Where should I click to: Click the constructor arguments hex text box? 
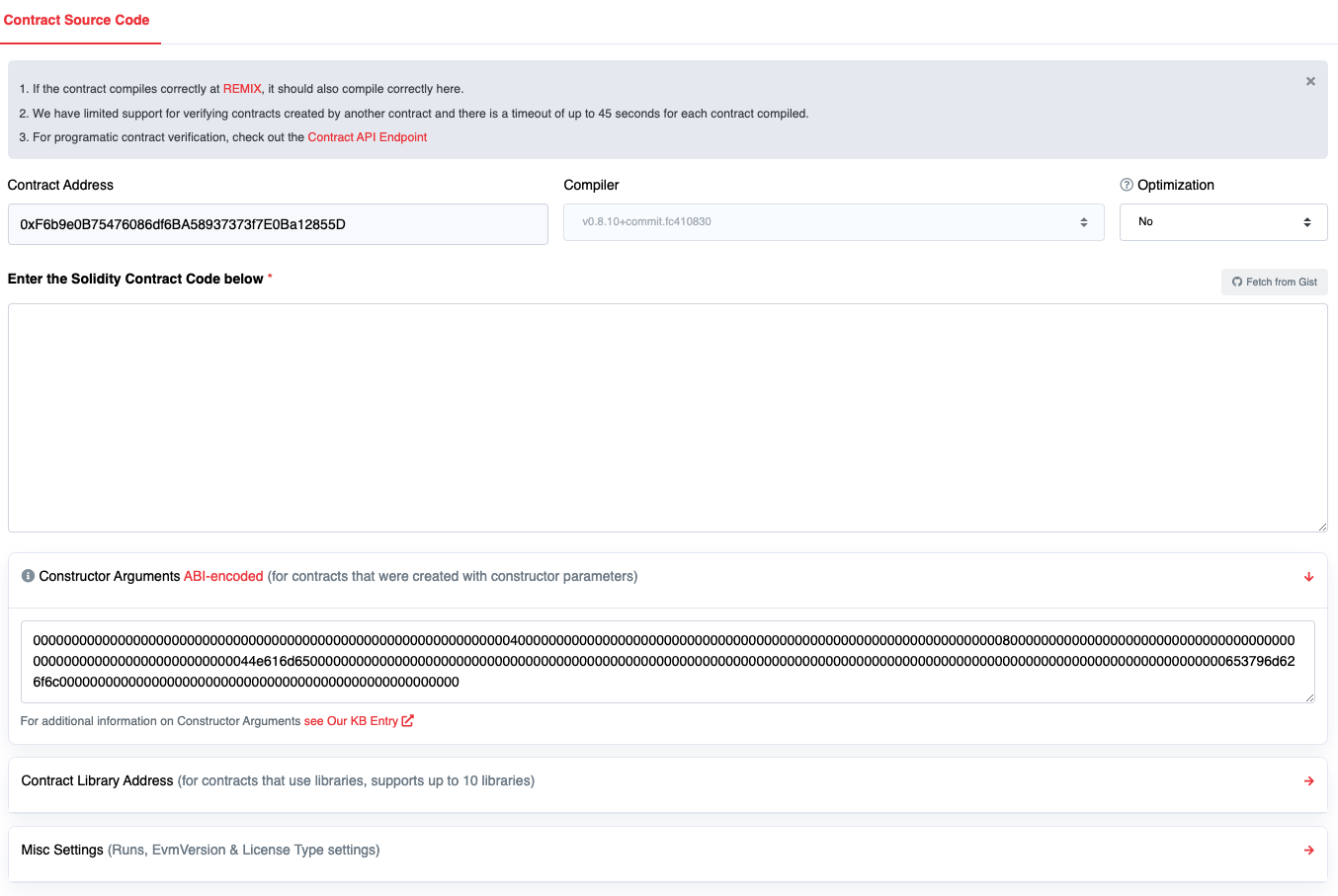tap(667, 661)
